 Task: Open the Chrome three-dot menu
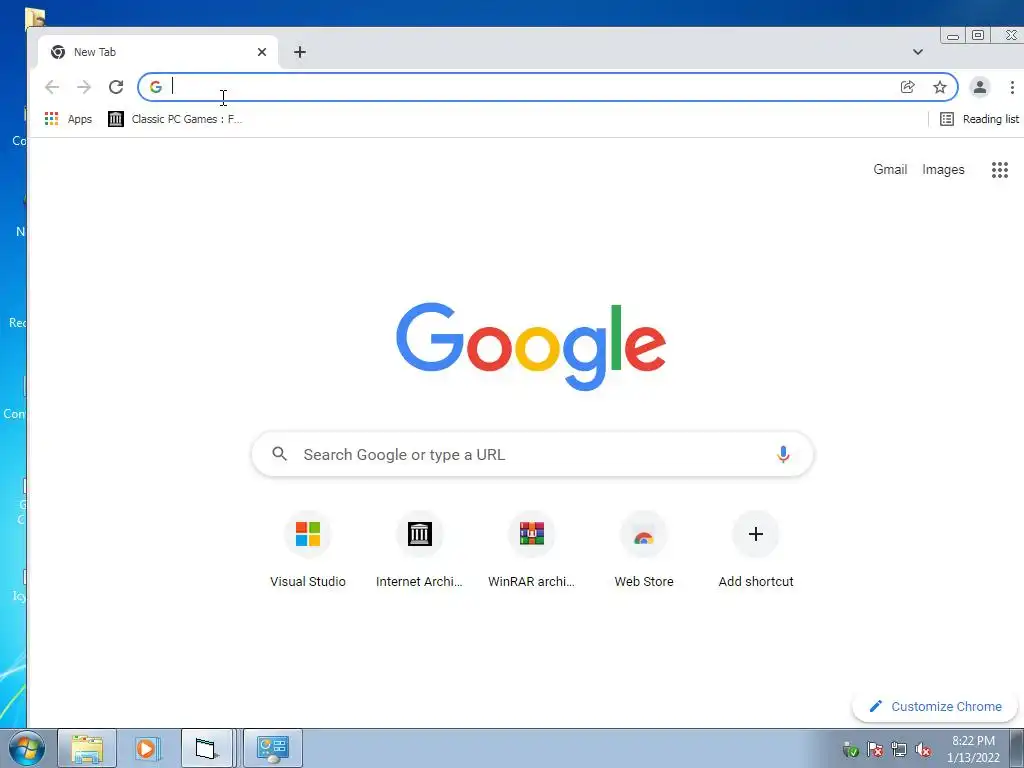(1012, 87)
